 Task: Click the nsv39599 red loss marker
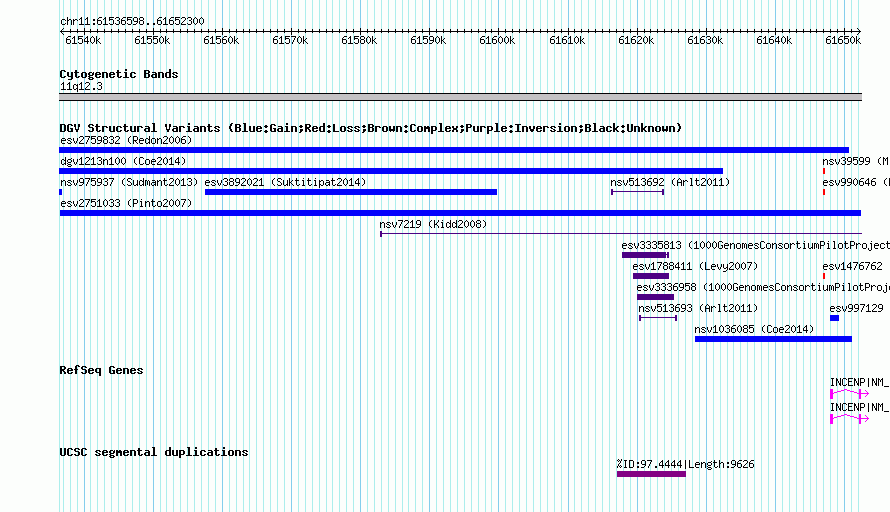click(824, 171)
